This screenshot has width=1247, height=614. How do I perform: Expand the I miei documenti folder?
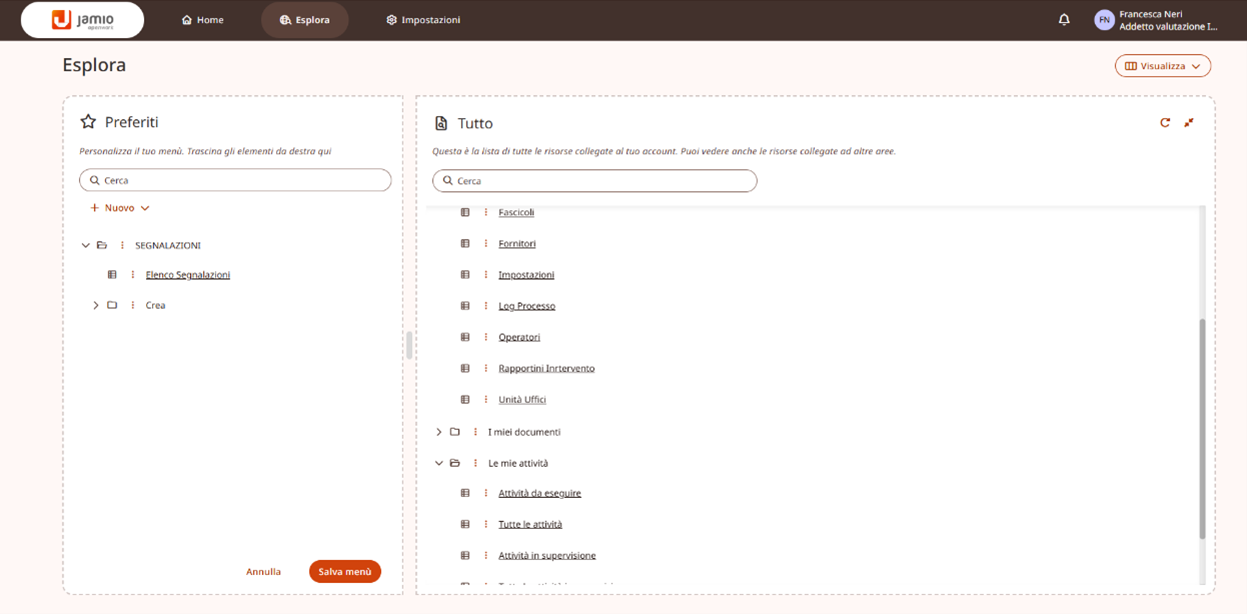(438, 432)
